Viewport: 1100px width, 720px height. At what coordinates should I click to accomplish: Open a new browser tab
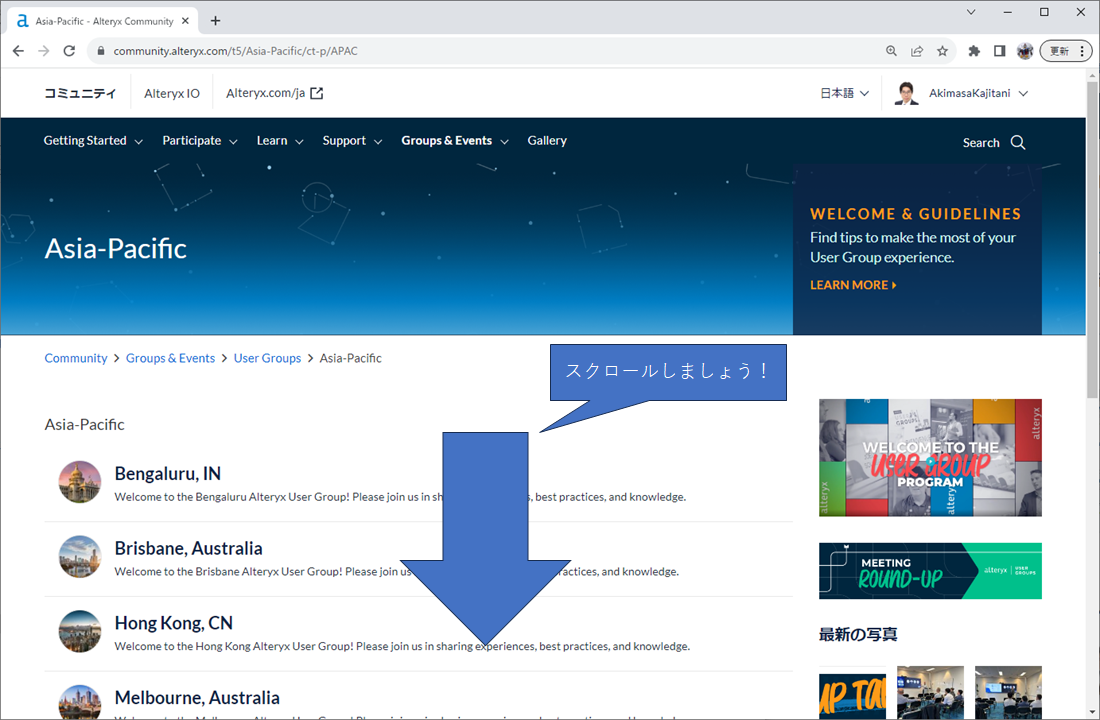215,21
